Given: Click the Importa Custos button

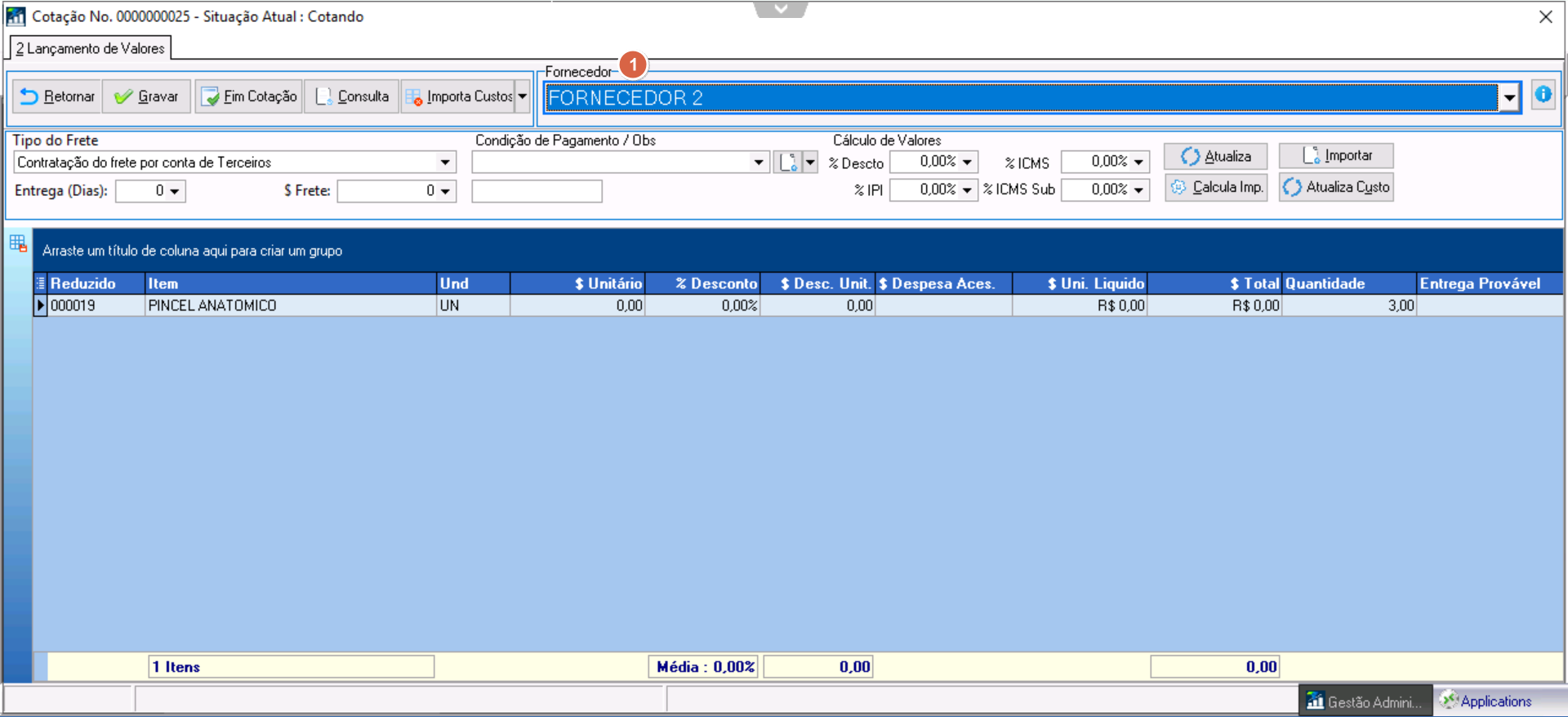Looking at the screenshot, I should click(x=458, y=96).
